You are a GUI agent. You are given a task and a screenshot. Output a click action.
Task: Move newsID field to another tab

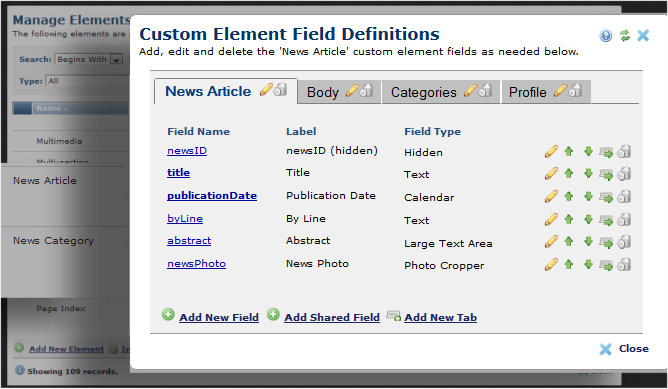tap(606, 152)
